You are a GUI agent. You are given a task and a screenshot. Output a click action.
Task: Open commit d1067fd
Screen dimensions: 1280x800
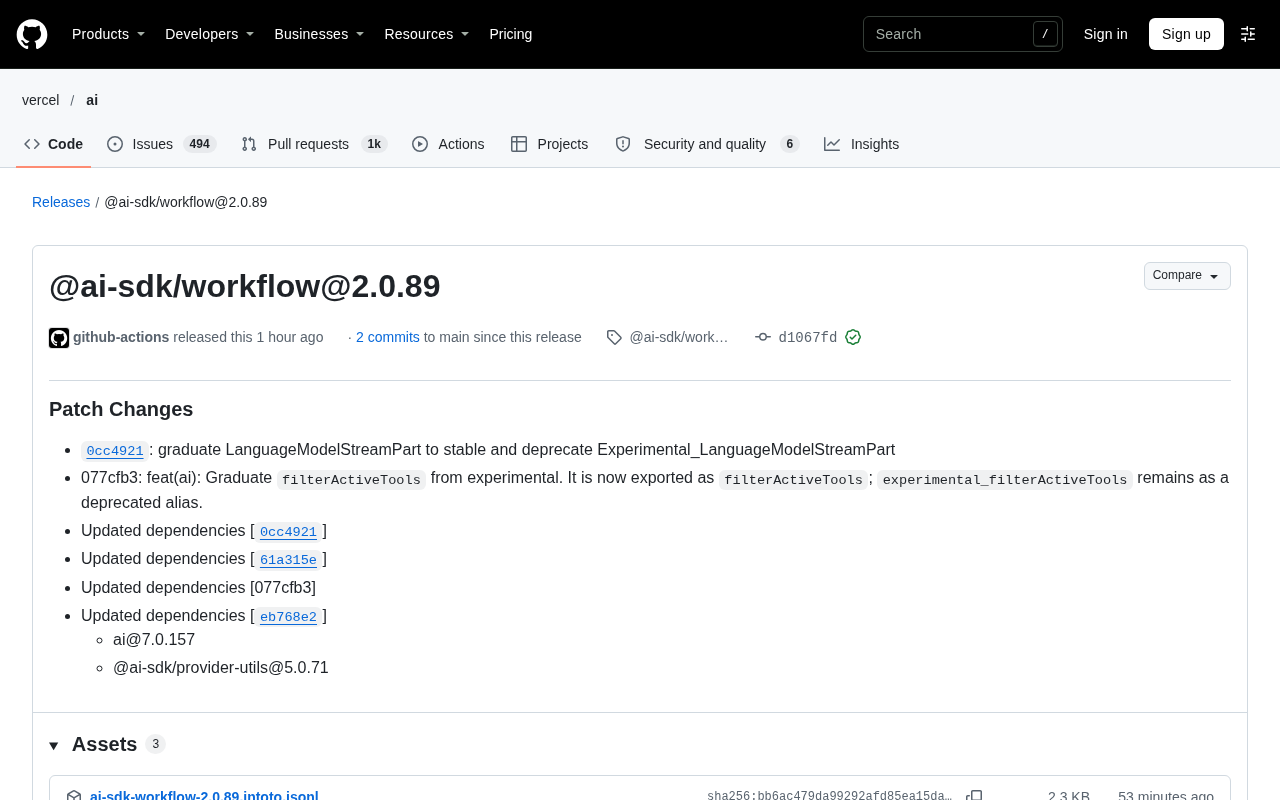808,338
